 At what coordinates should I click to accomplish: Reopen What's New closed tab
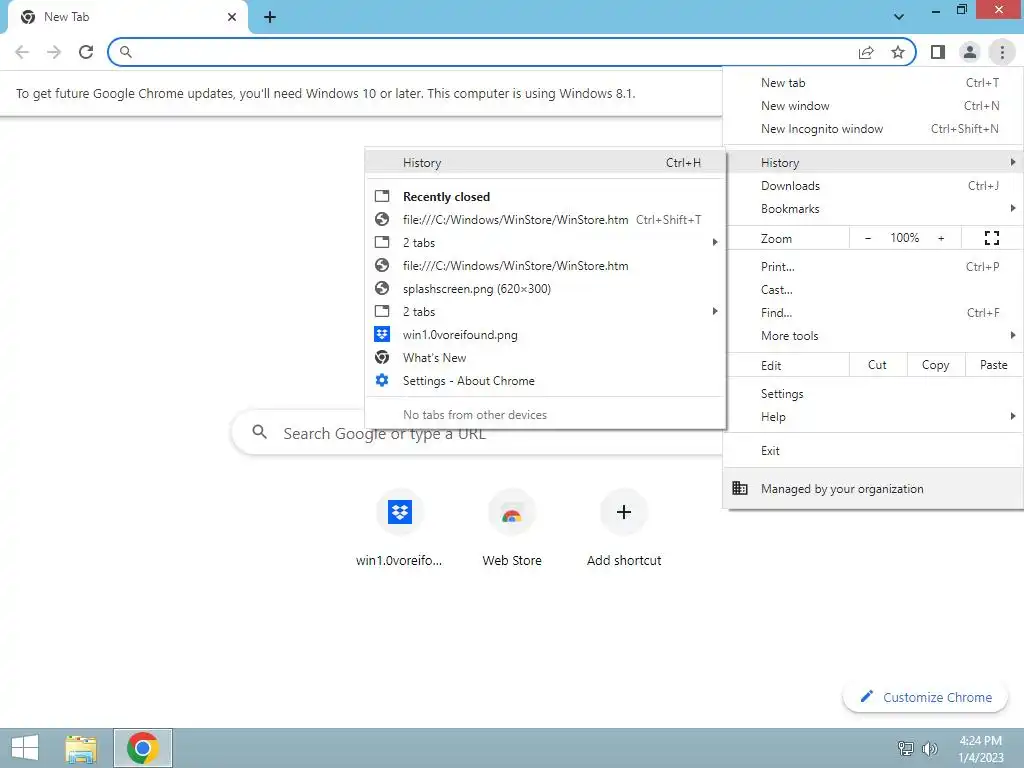545,358
